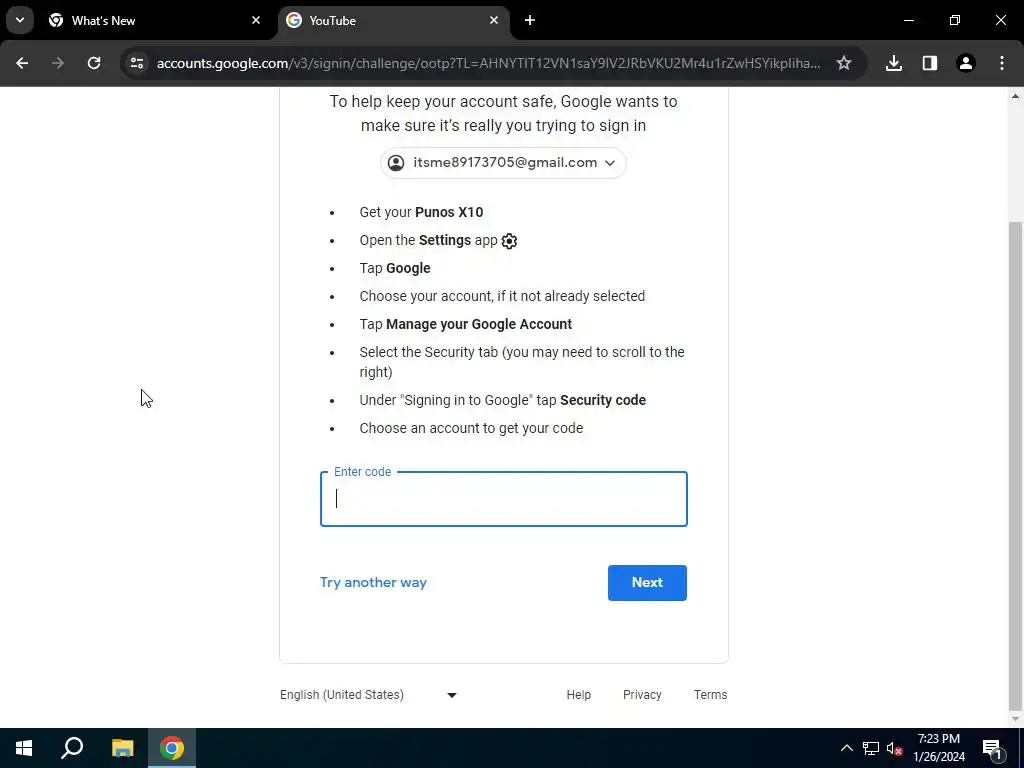Image resolution: width=1024 pixels, height=768 pixels.
Task: Select the YouTube tab
Action: [x=394, y=20]
